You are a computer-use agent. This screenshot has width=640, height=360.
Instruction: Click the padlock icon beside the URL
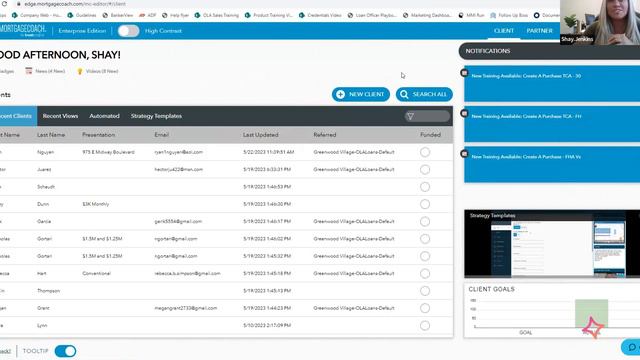18,4
